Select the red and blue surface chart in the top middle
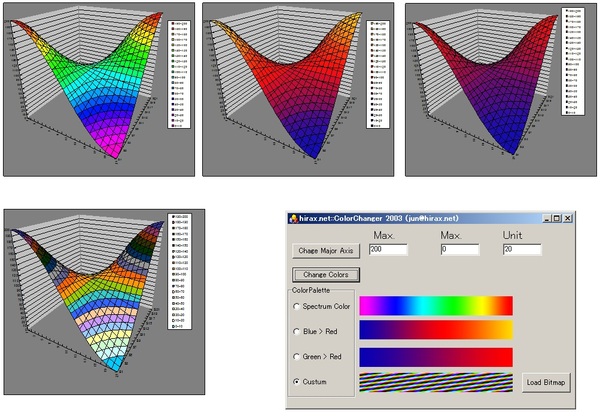 294,89
